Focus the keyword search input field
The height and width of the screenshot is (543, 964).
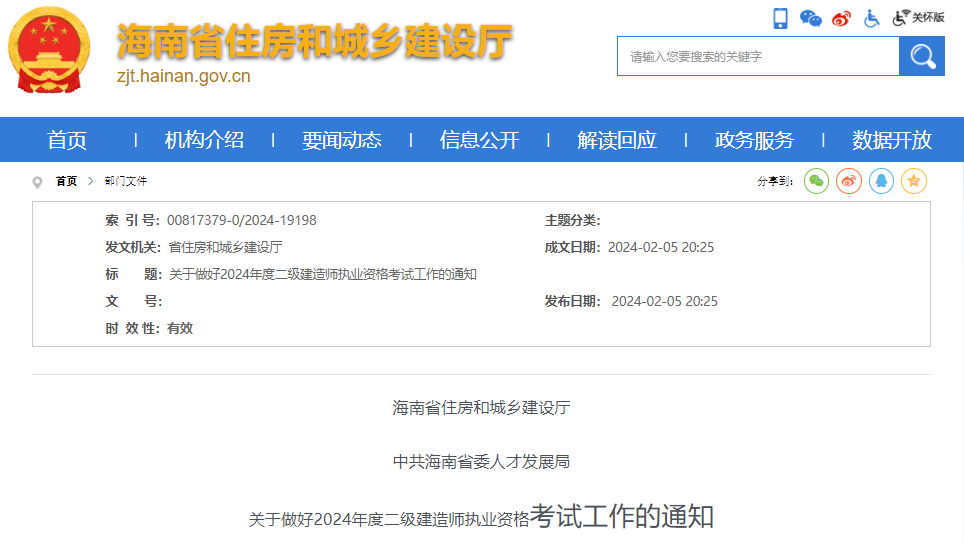(x=758, y=57)
